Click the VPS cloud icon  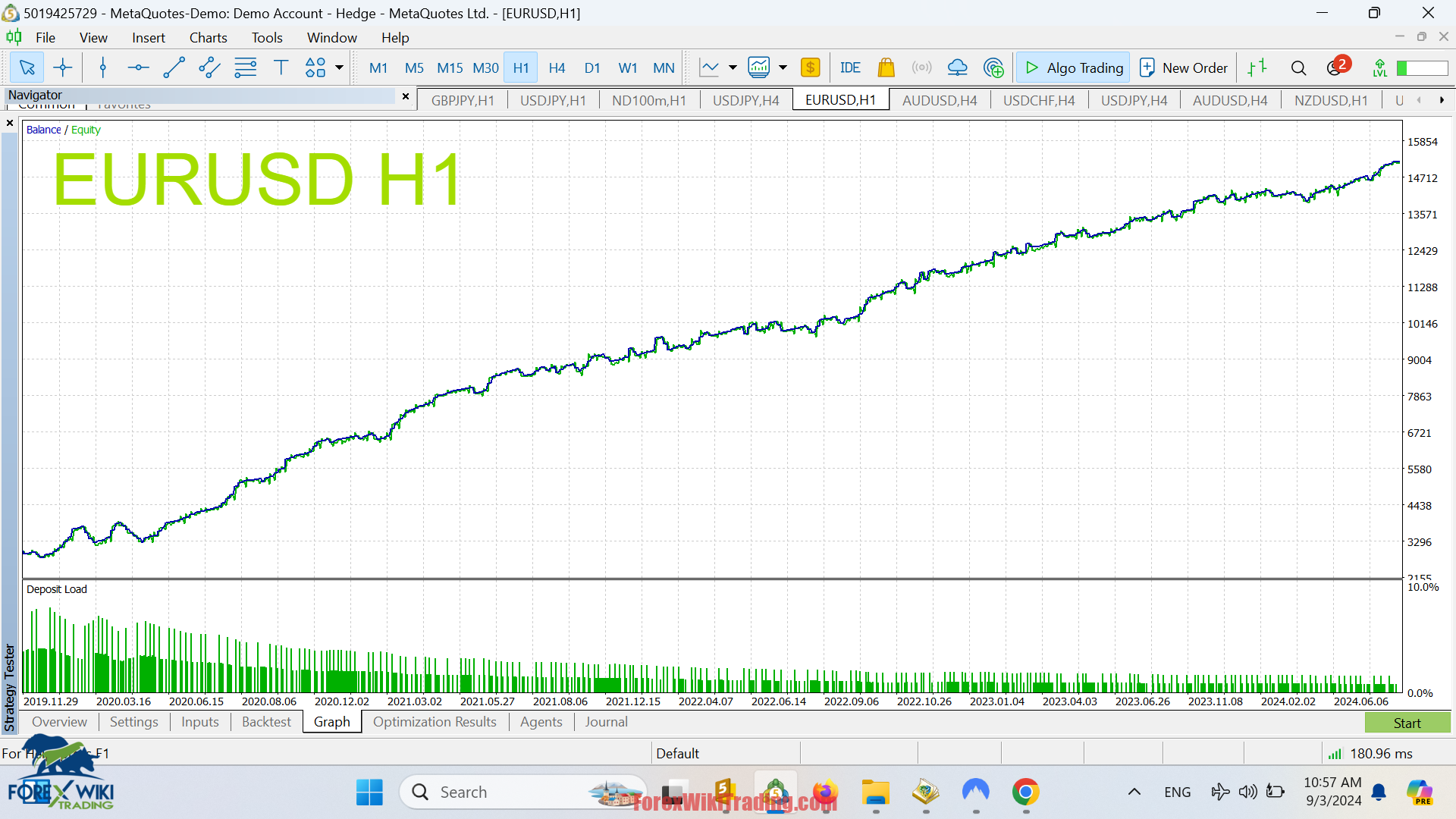click(957, 68)
